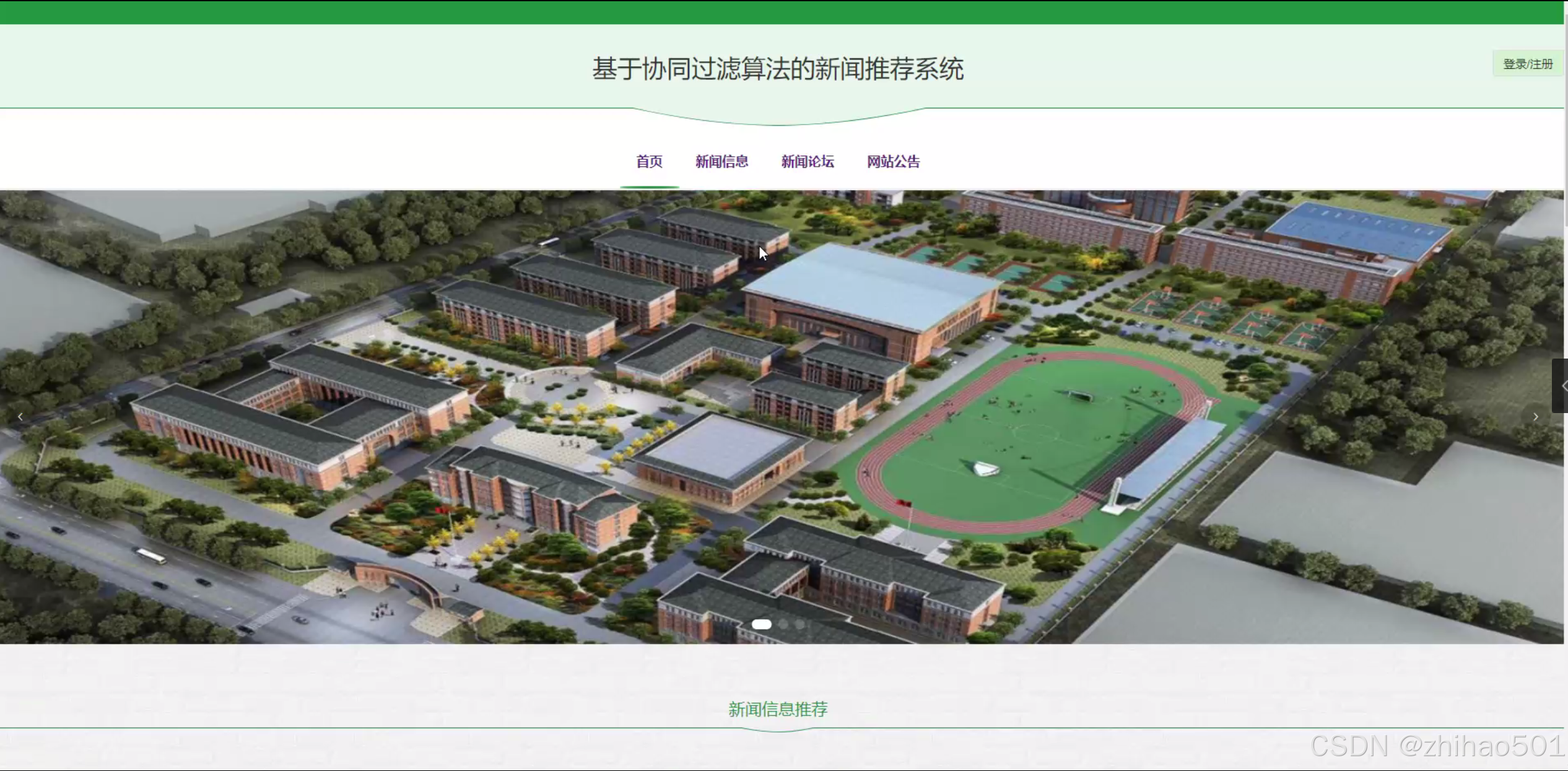This screenshot has height=771, width=1568.
Task: View the 网站公告 announcements tab
Action: tap(893, 162)
